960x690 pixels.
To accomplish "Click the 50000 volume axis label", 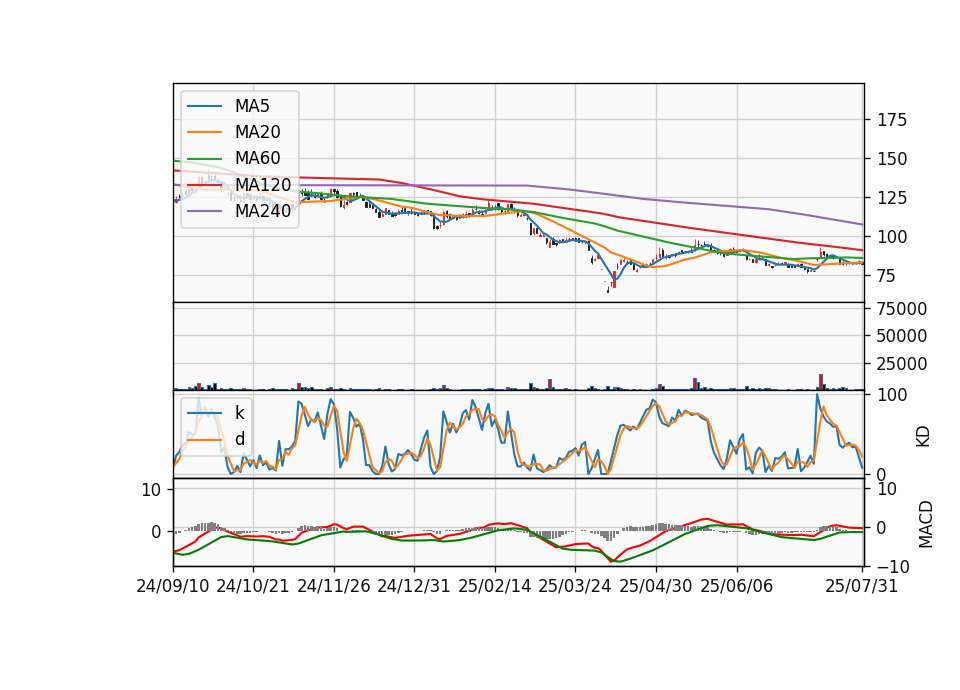I will 902,336.
